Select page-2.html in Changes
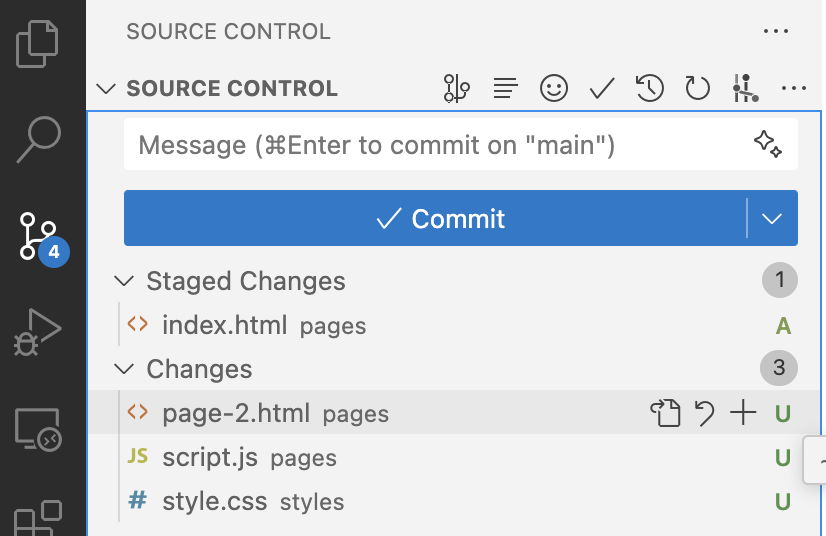 [454, 413]
